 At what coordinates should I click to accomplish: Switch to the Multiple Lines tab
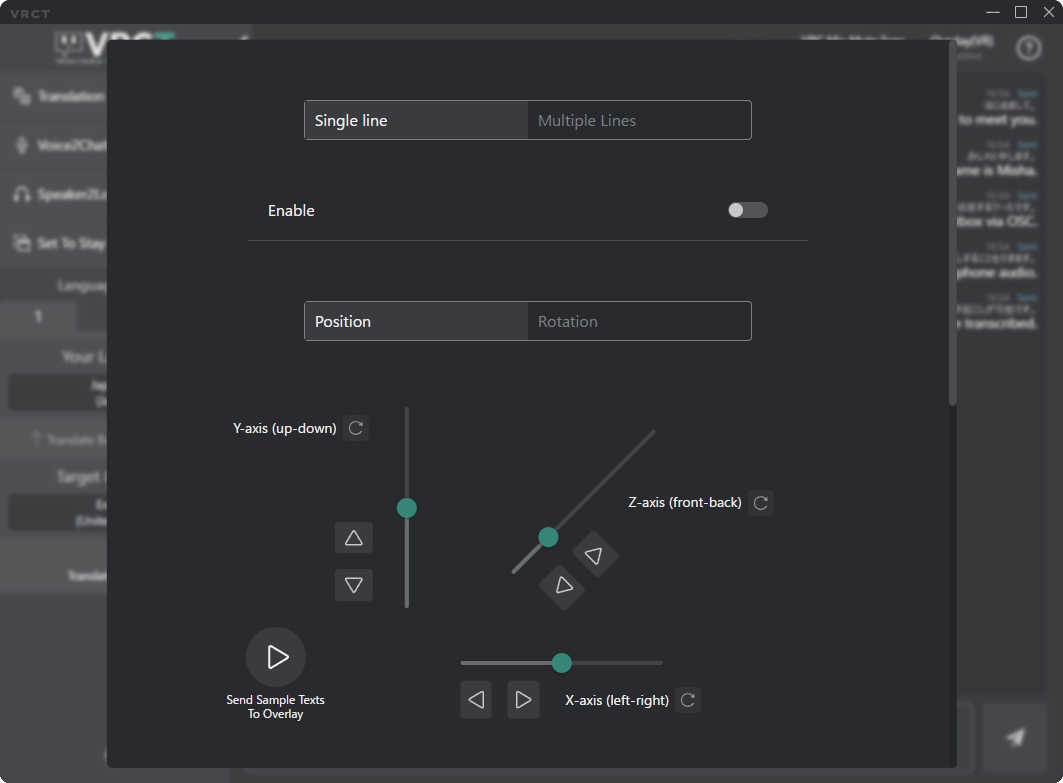point(637,120)
